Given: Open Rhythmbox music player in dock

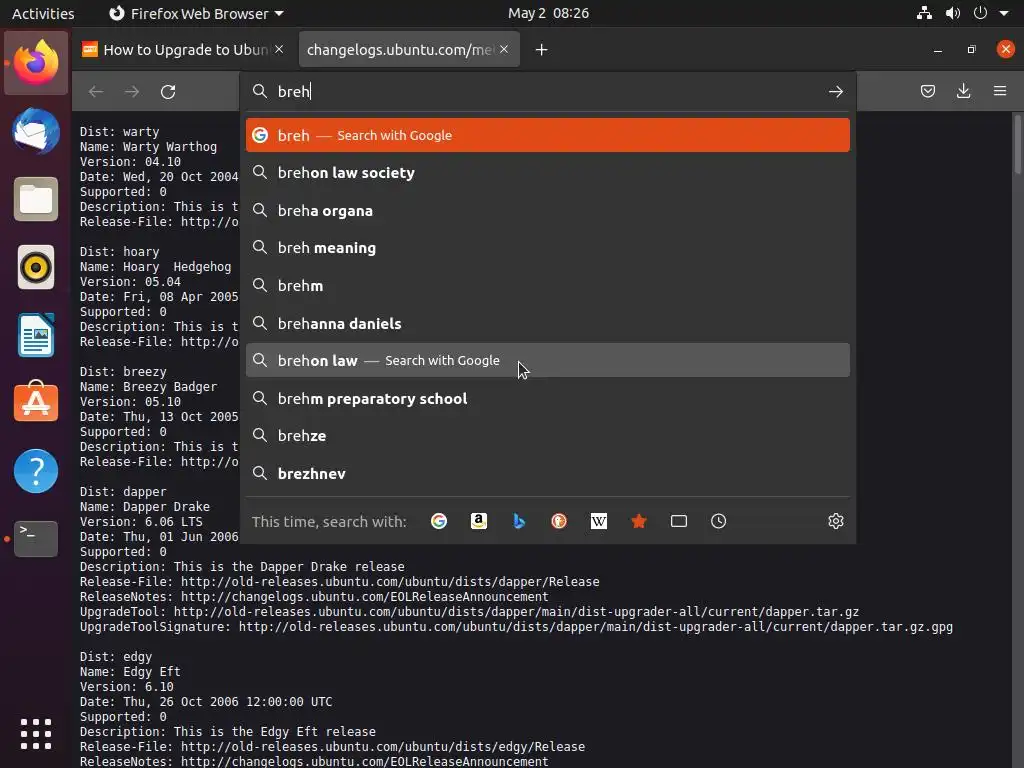Looking at the screenshot, I should click(x=36, y=267).
